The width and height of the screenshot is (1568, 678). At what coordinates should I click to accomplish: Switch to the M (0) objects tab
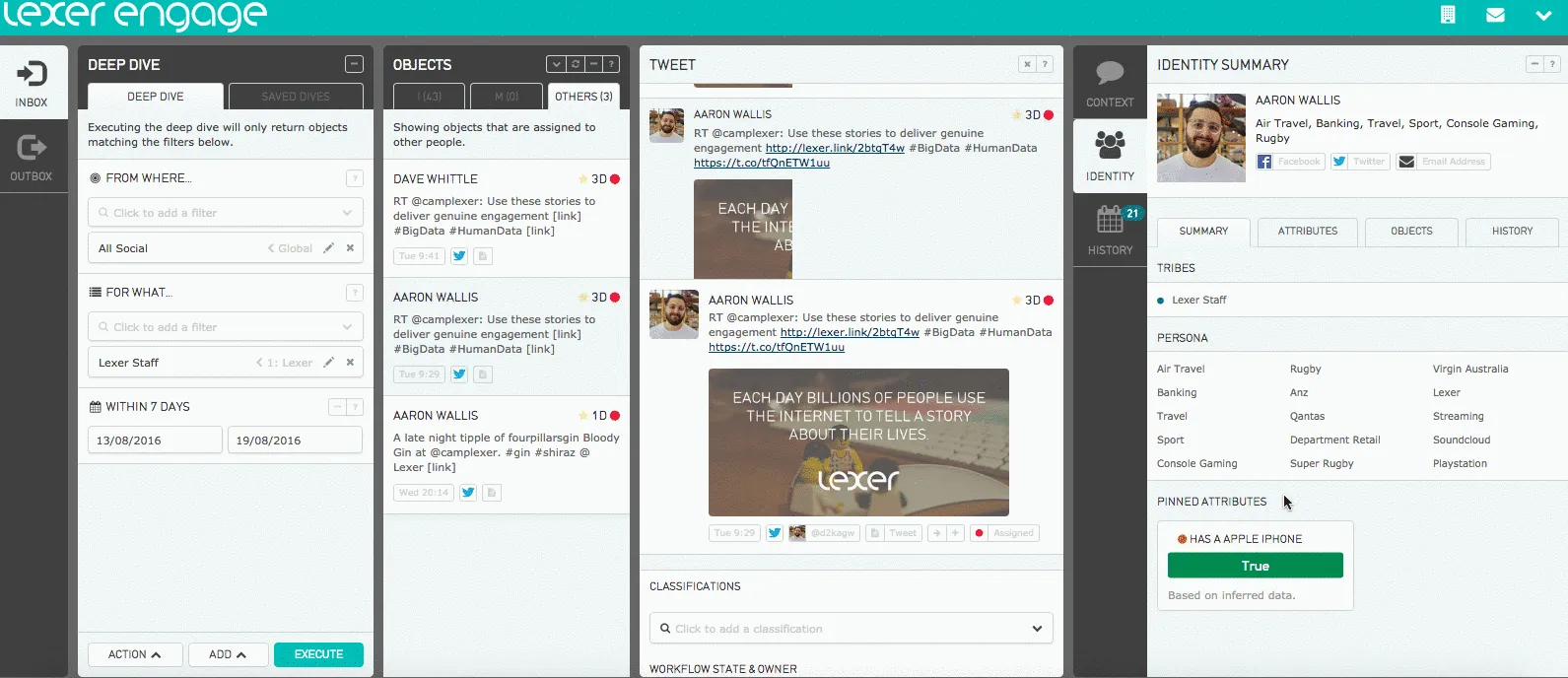point(507,96)
